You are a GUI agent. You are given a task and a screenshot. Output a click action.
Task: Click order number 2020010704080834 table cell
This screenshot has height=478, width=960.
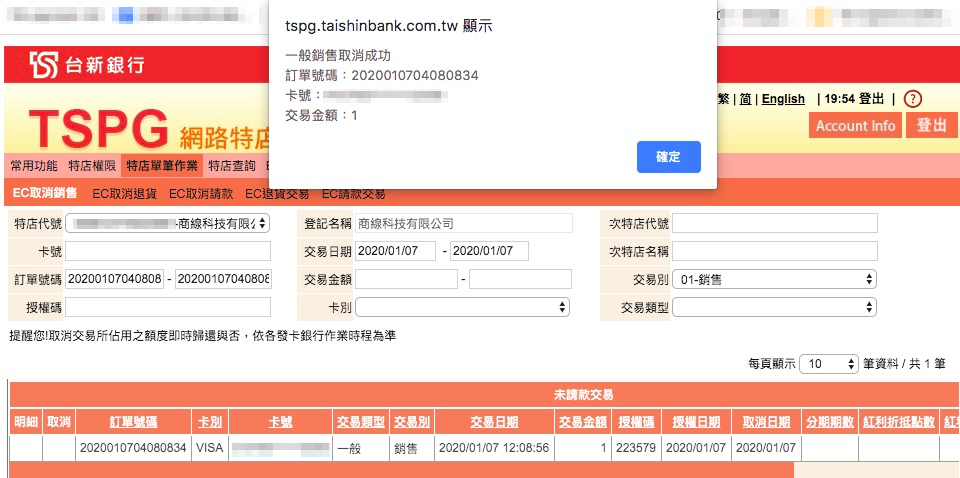pyautogui.click(x=133, y=448)
